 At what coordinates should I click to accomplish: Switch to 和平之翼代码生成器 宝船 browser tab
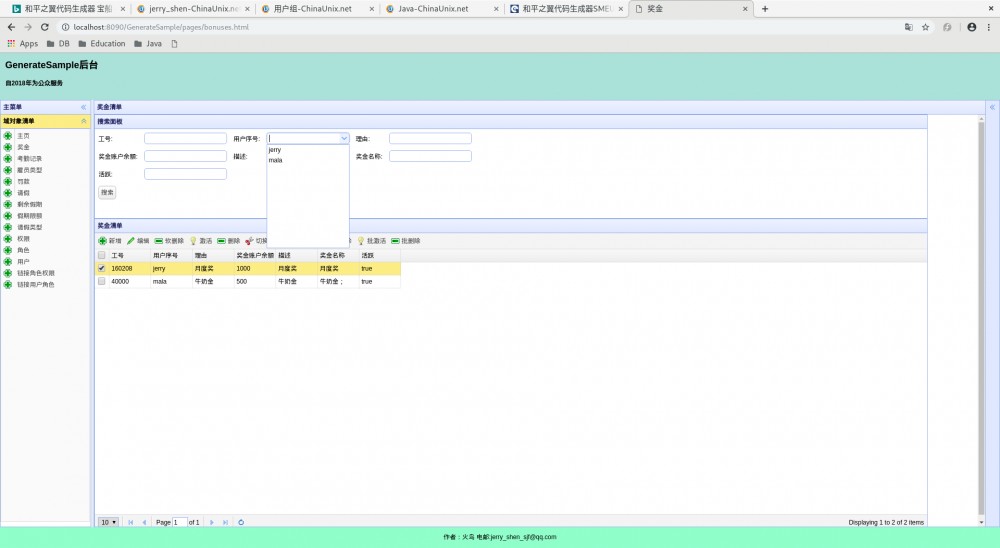pyautogui.click(x=68, y=9)
